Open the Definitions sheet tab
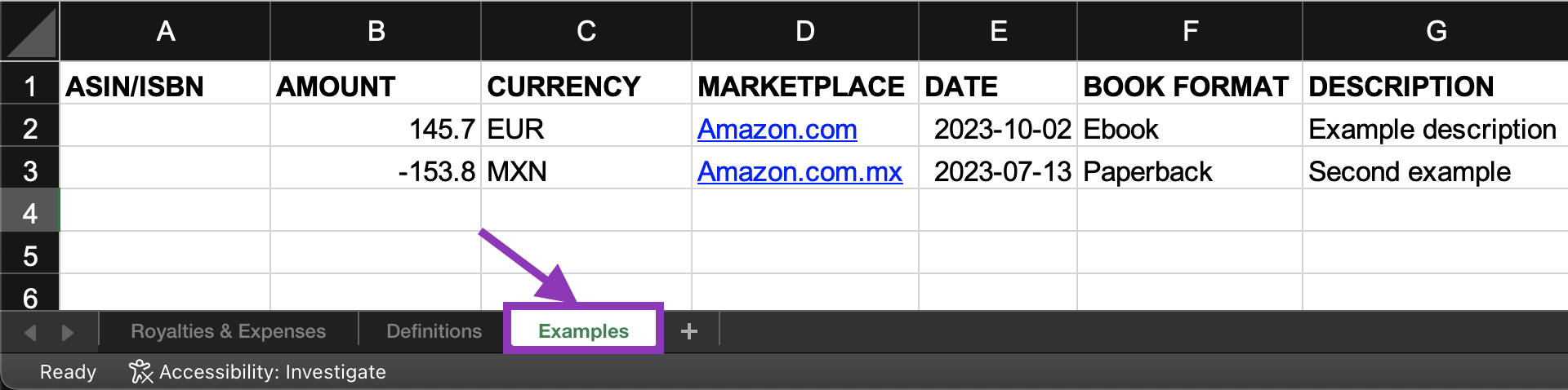The image size is (1568, 390). pyautogui.click(x=434, y=331)
